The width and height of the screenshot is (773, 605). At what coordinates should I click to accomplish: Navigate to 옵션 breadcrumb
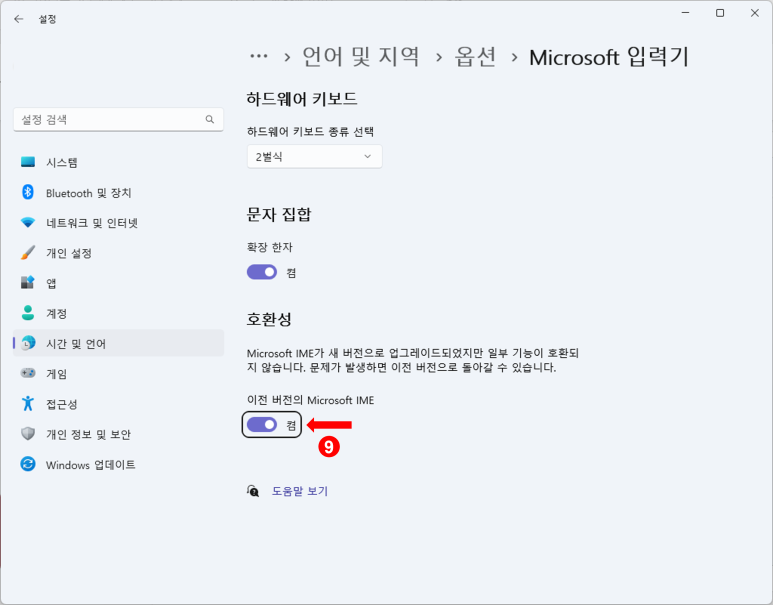click(x=475, y=57)
